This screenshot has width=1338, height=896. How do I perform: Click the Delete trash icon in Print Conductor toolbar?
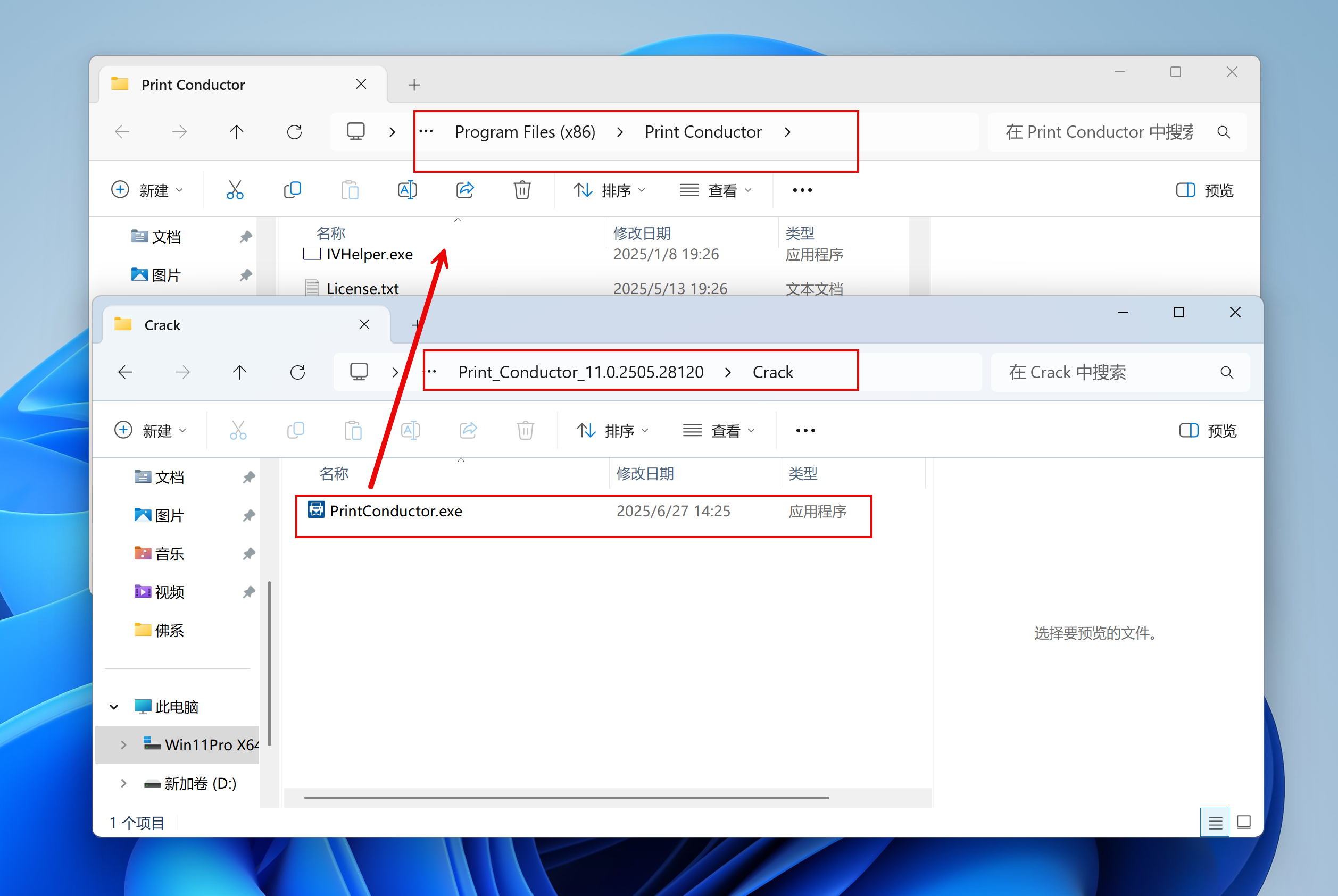522,190
